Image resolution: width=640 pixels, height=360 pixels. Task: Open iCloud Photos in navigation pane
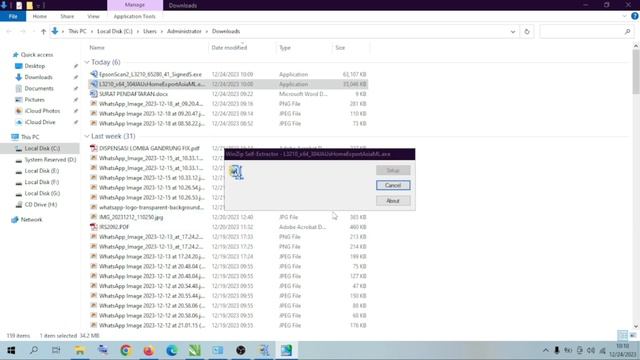click(42, 111)
